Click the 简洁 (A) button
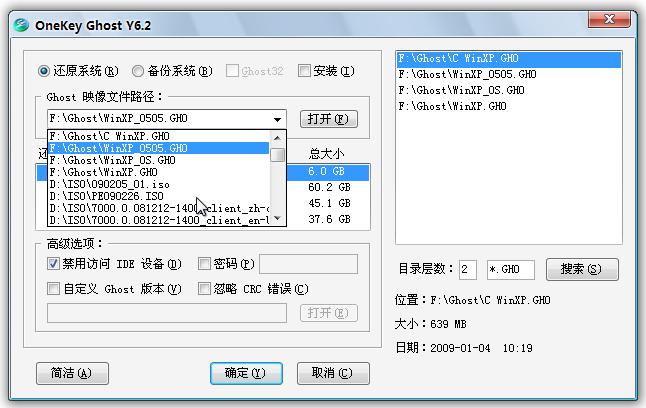The image size is (646, 408). 72,373
